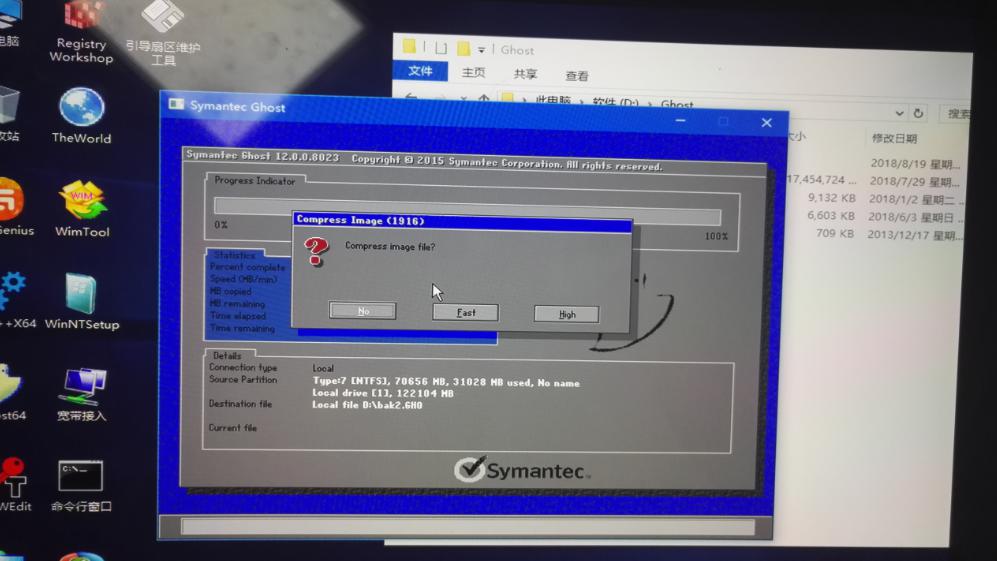Open the 文件 tab in Explorer

[420, 71]
